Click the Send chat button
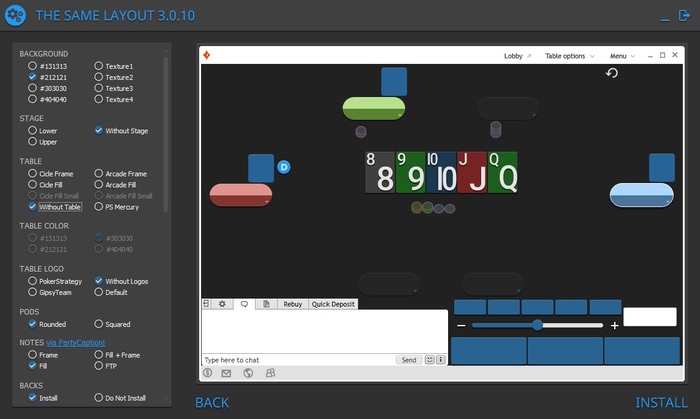The image size is (700, 419). pos(408,360)
